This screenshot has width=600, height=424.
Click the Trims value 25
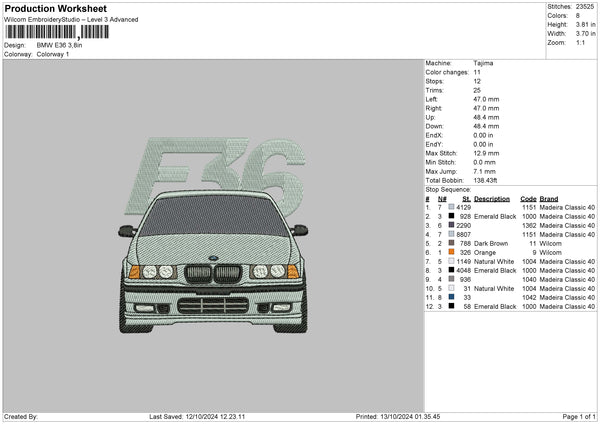point(477,90)
